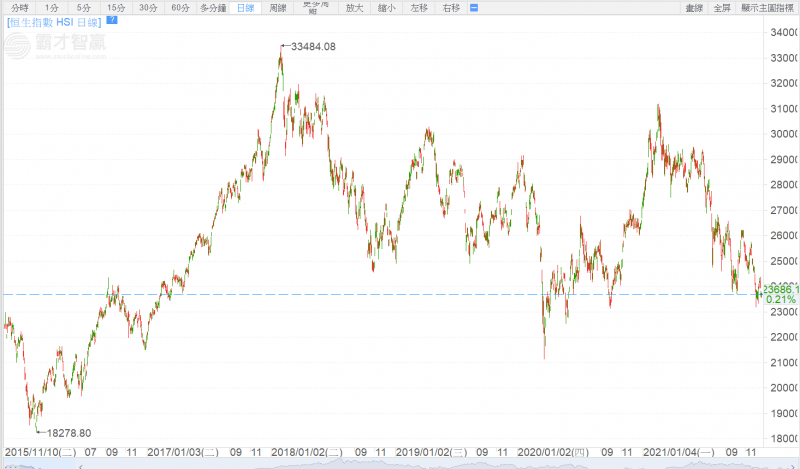800x469 pixels.
Task: Select the 30分 interval
Action: 148,8
